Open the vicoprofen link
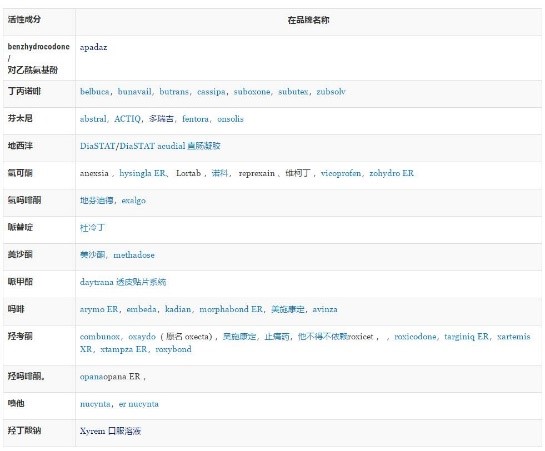Screen dimensions: 545x451 (341, 173)
